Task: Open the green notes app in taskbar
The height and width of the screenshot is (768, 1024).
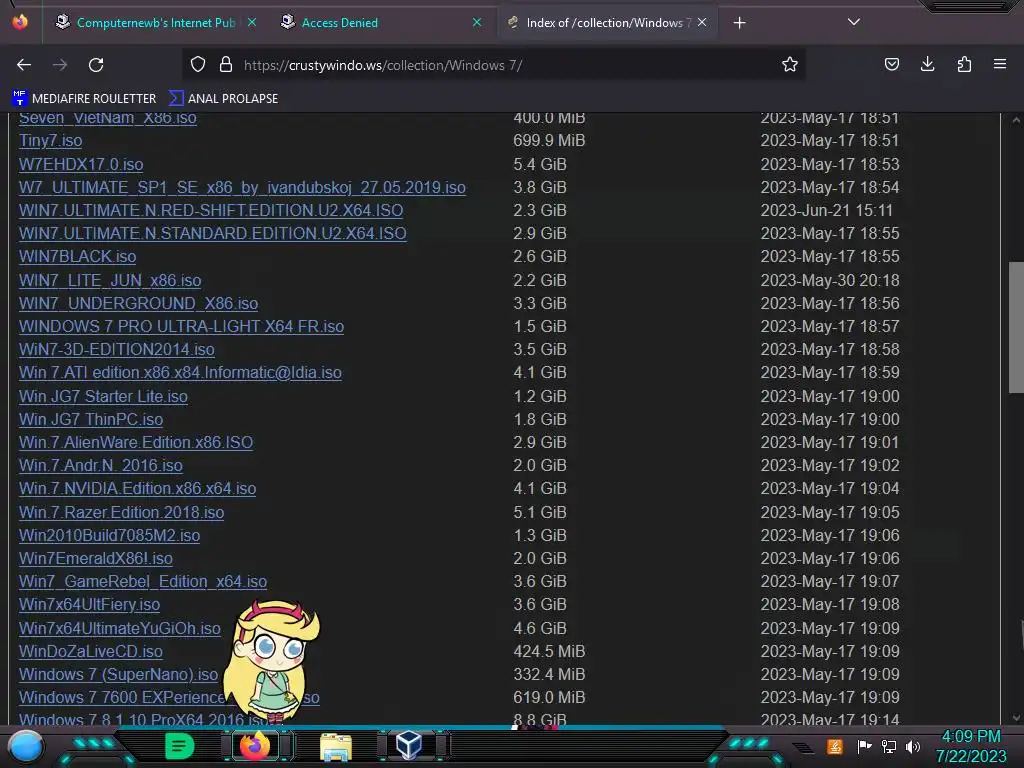Action: pos(179,746)
